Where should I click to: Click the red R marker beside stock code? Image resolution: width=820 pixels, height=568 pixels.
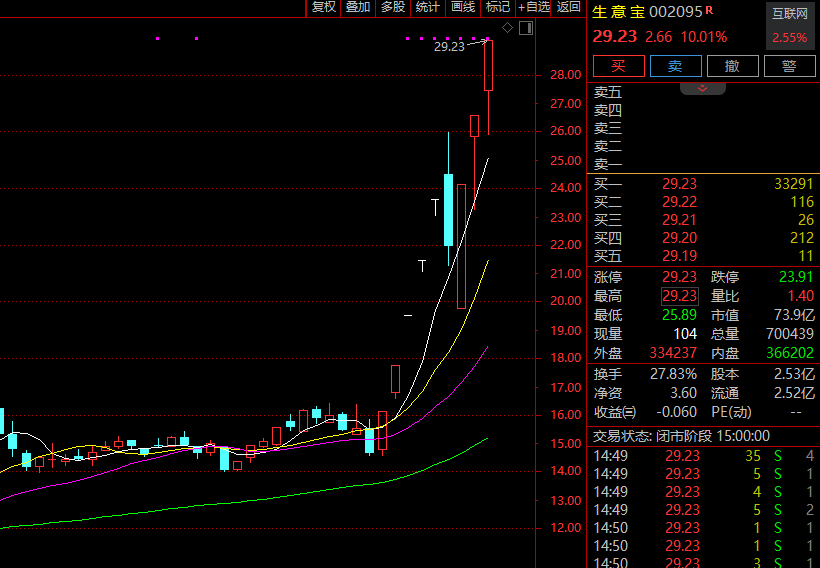pyautogui.click(x=709, y=10)
